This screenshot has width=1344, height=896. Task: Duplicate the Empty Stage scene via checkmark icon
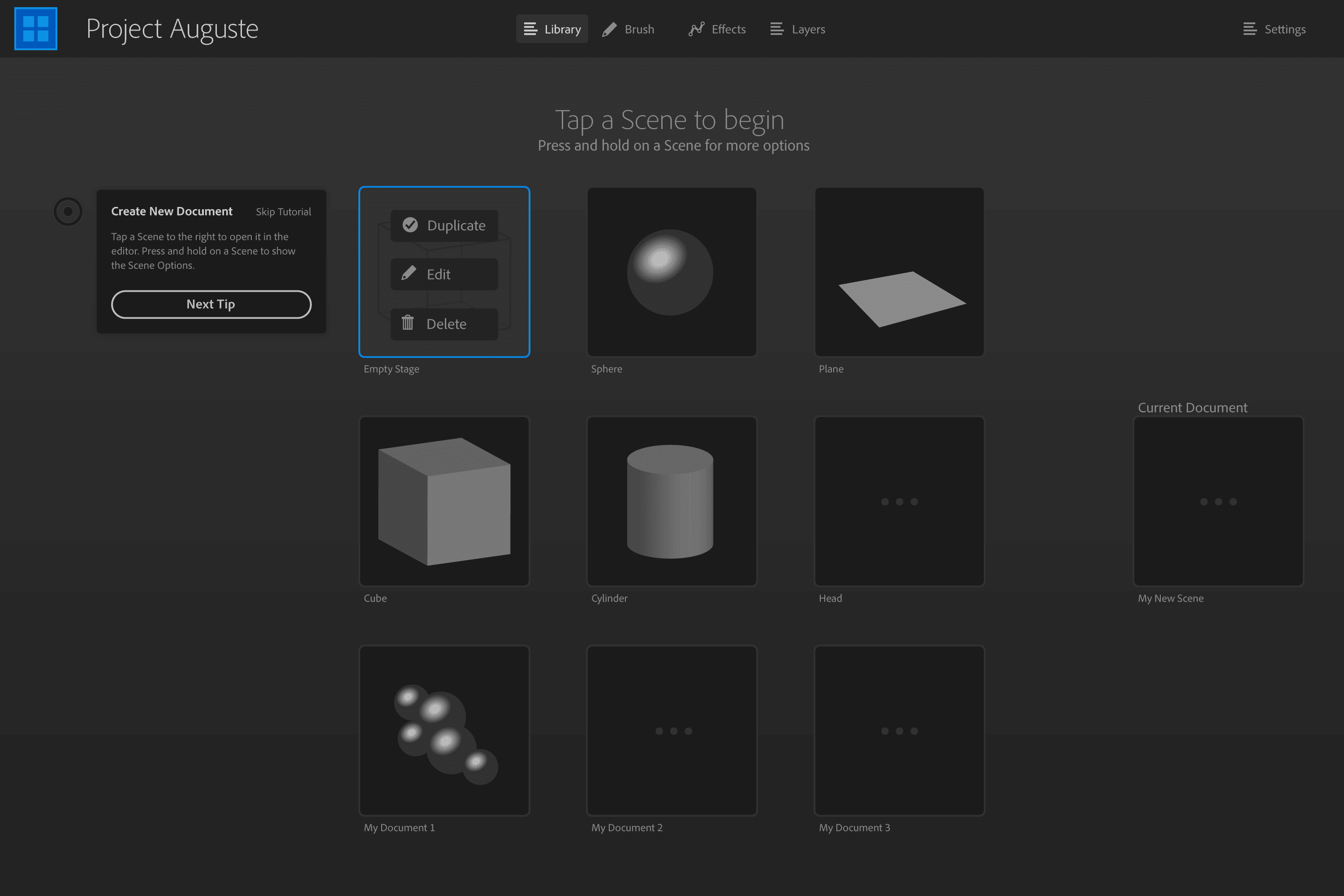pyautogui.click(x=410, y=224)
